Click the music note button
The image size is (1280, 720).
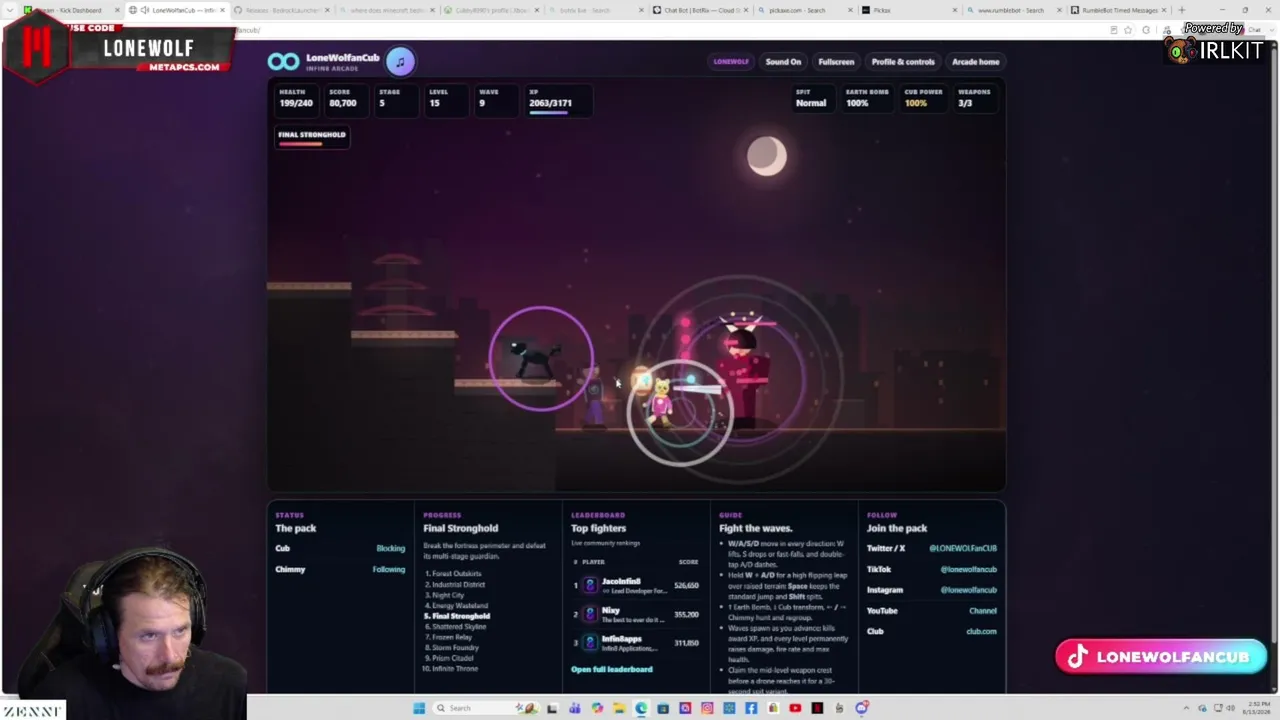coord(400,62)
